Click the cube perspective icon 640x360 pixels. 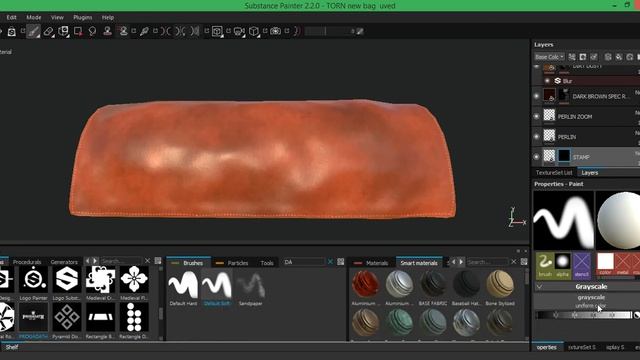(254, 31)
